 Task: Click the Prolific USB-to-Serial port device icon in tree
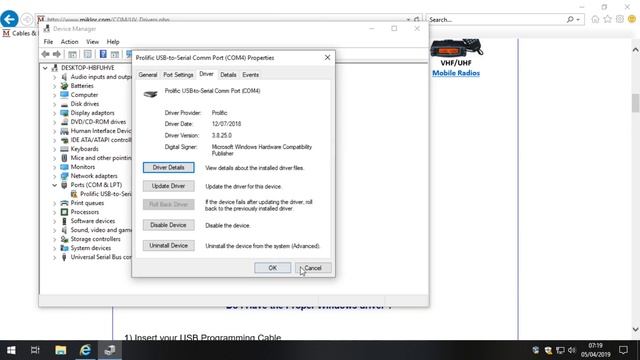click(74, 194)
